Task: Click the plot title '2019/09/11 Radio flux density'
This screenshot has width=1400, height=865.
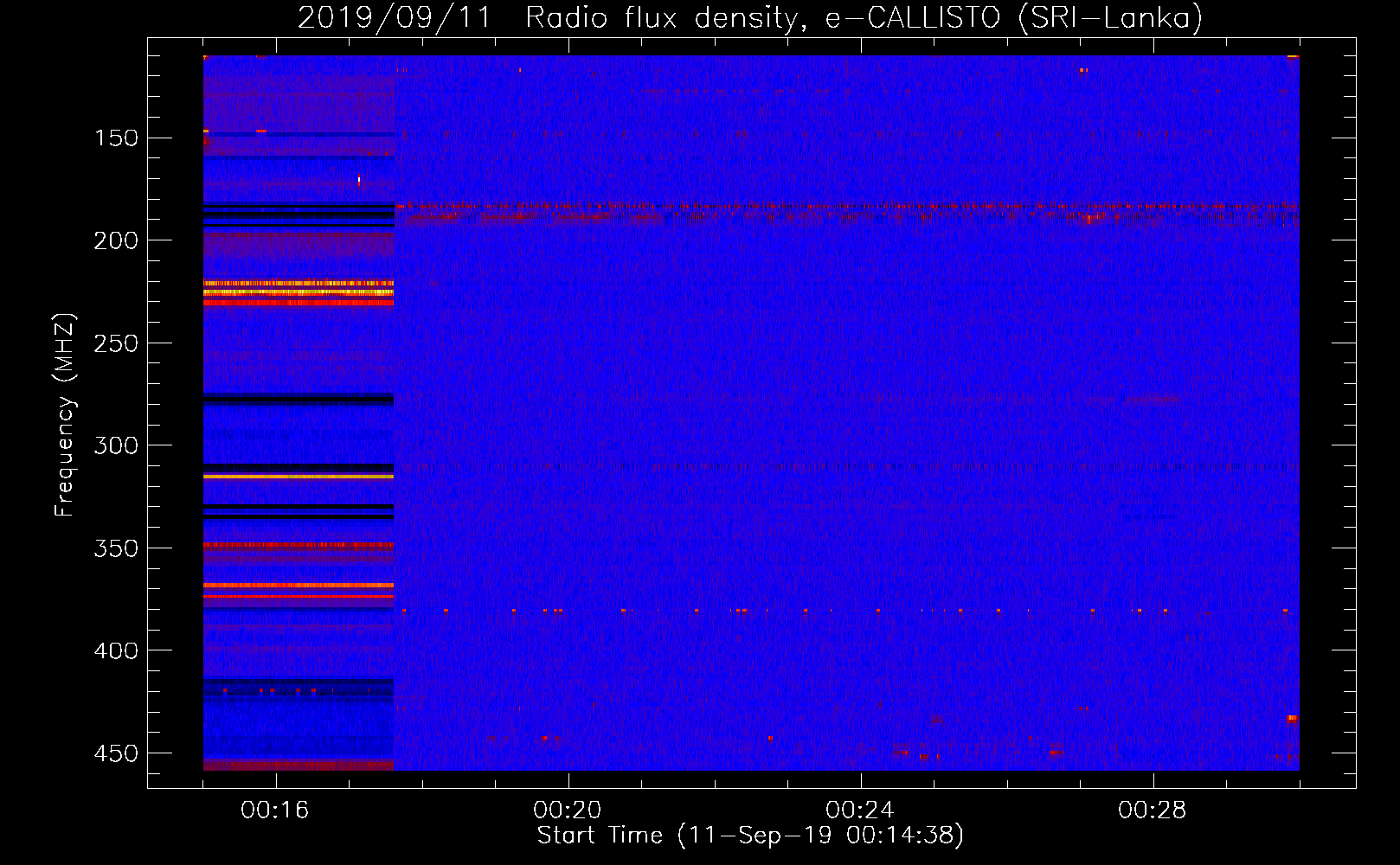Action: click(546, 18)
